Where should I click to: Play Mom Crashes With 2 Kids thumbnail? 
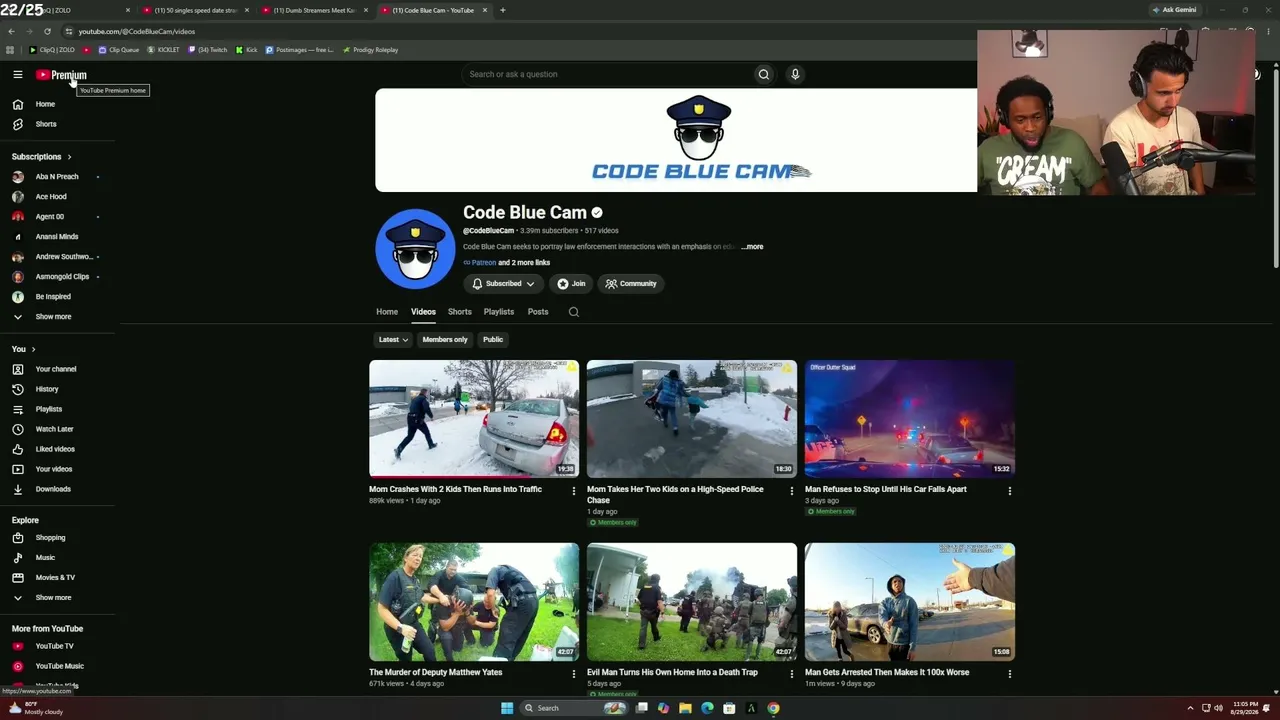click(x=474, y=419)
